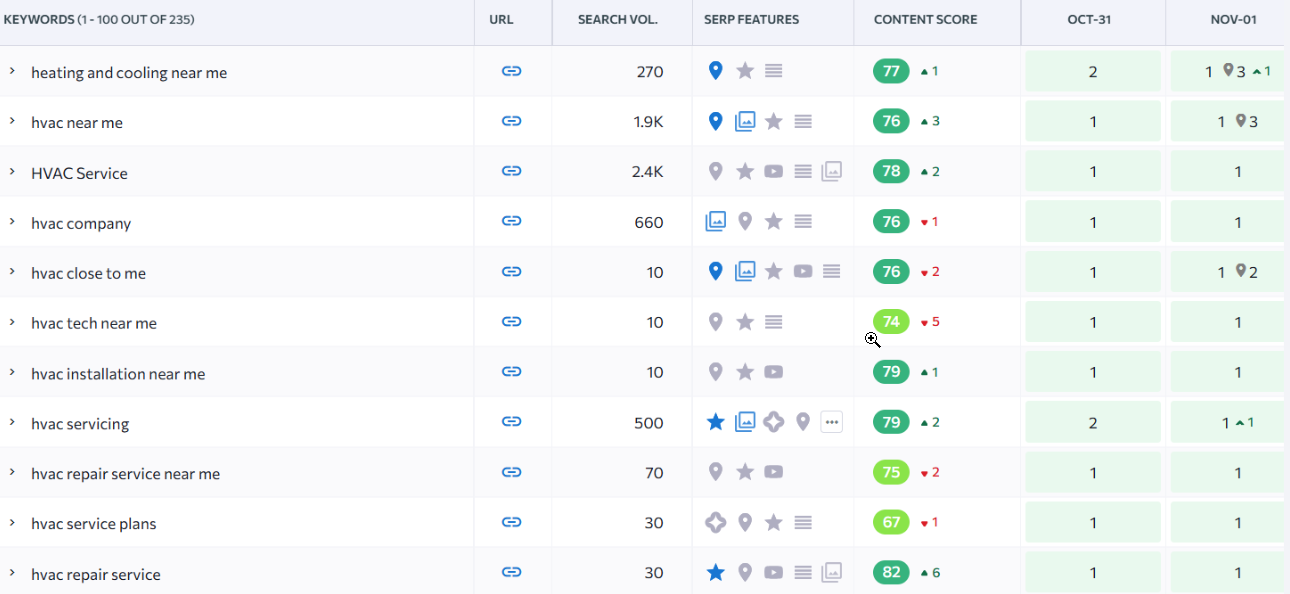This screenshot has width=1290, height=594.
Task: Click URL link icon for 'HVAC Service' row
Action: pyautogui.click(x=511, y=171)
